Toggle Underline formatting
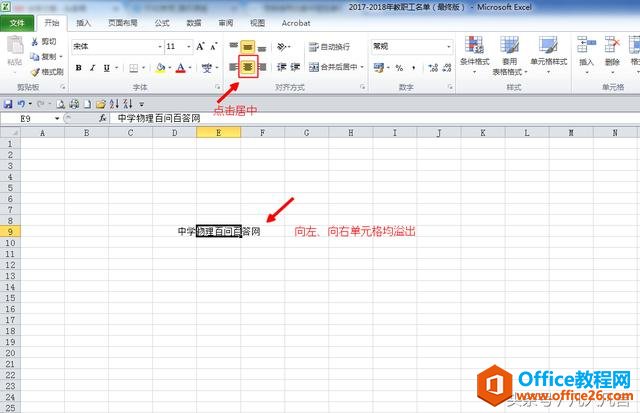Image resolution: width=640 pixels, height=413 pixels. tap(107, 68)
